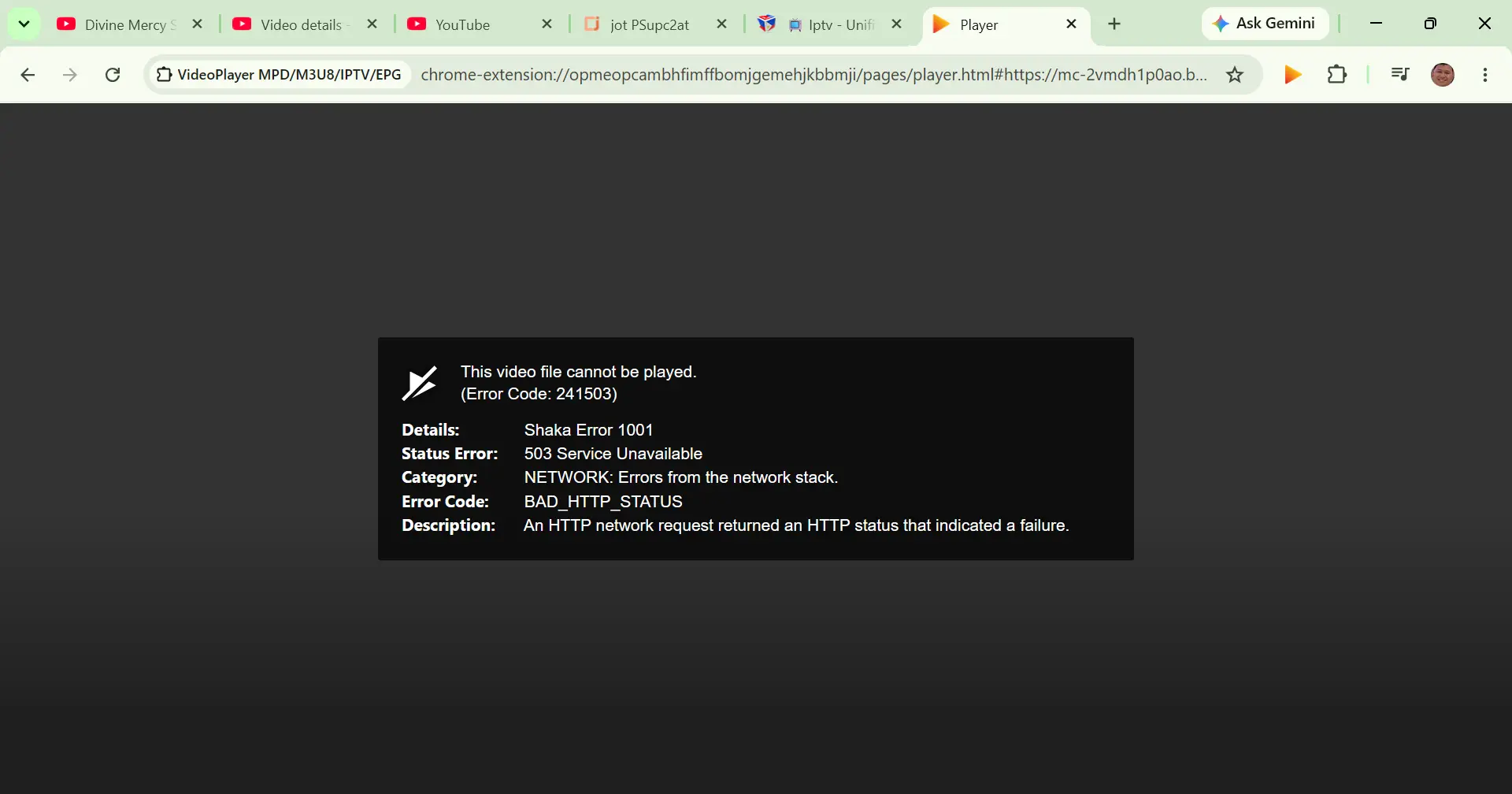Screen dimensions: 1512x794
Task: Click the 'NETWORK: Errors from the network stack.' text
Action: [x=681, y=477]
